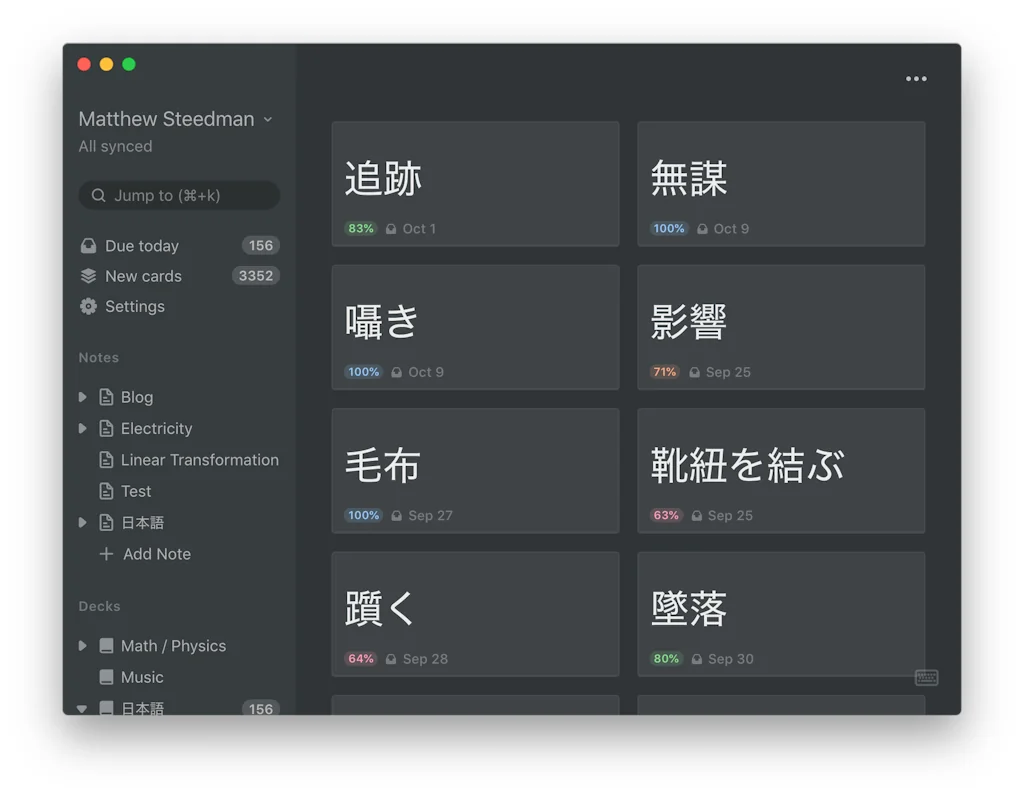Click the lock icon on the 無謀 card

point(701,228)
